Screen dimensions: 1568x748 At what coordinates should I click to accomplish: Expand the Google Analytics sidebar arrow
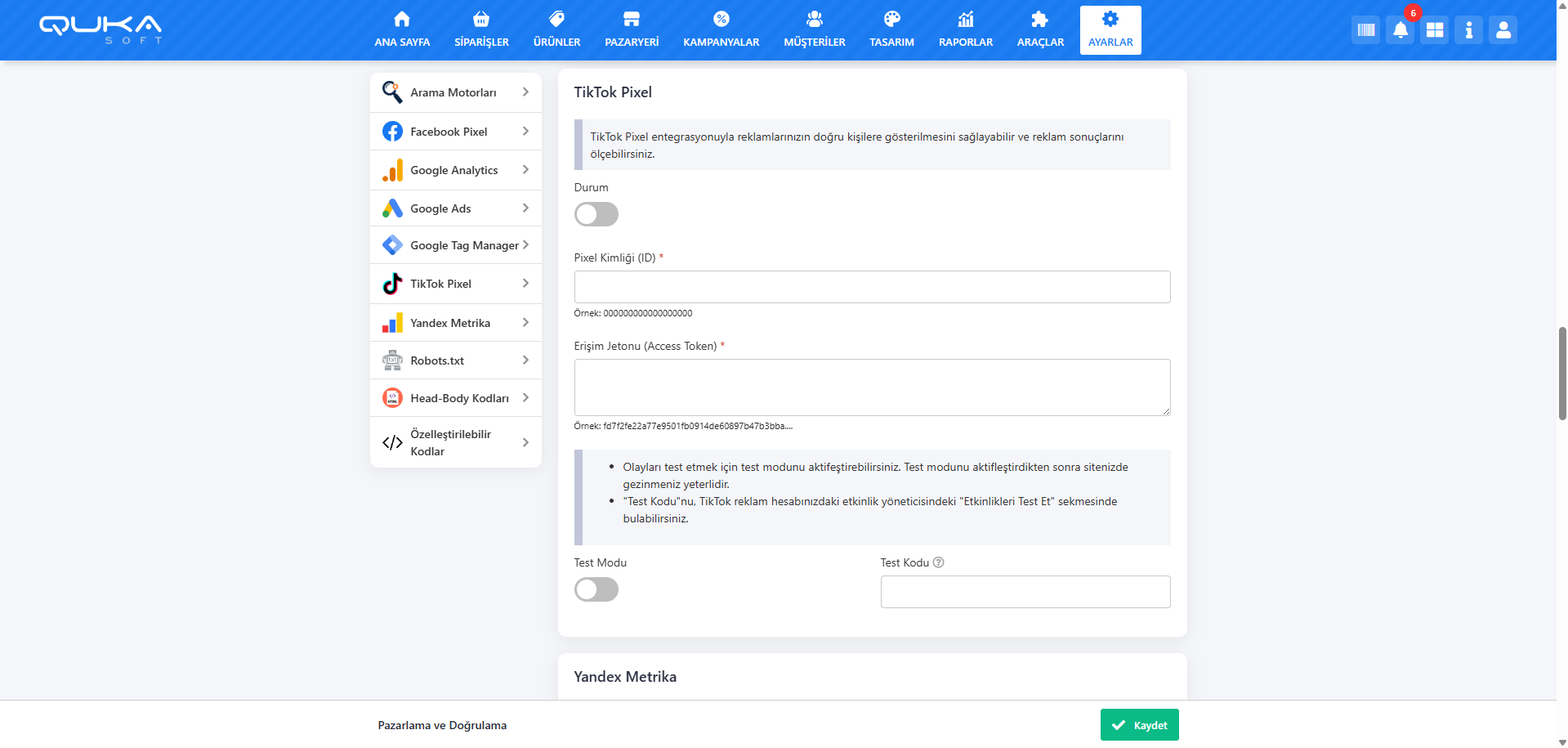525,170
